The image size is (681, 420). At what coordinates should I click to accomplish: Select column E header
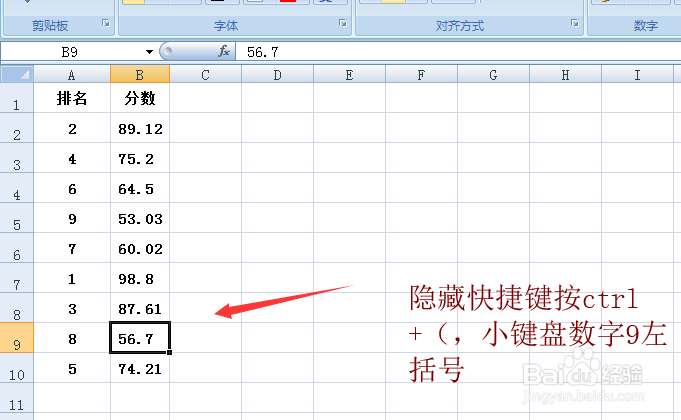[x=350, y=75]
